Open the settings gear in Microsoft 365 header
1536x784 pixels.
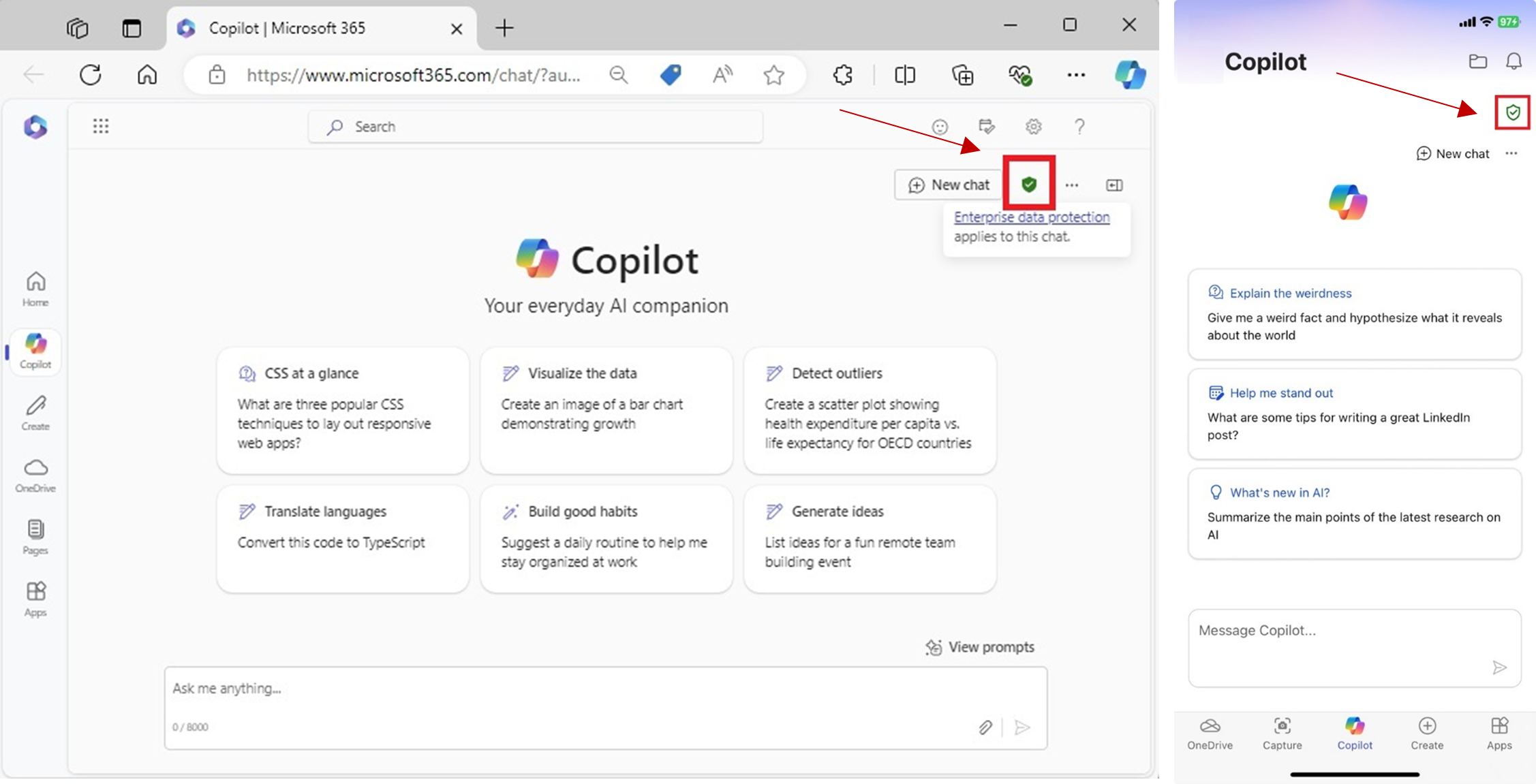1034,127
